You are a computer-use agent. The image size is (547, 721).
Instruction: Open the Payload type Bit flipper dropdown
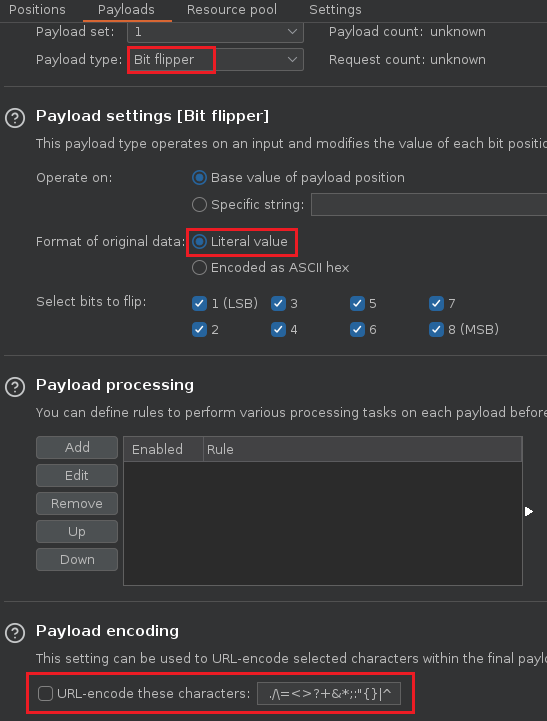pyautogui.click(x=215, y=60)
